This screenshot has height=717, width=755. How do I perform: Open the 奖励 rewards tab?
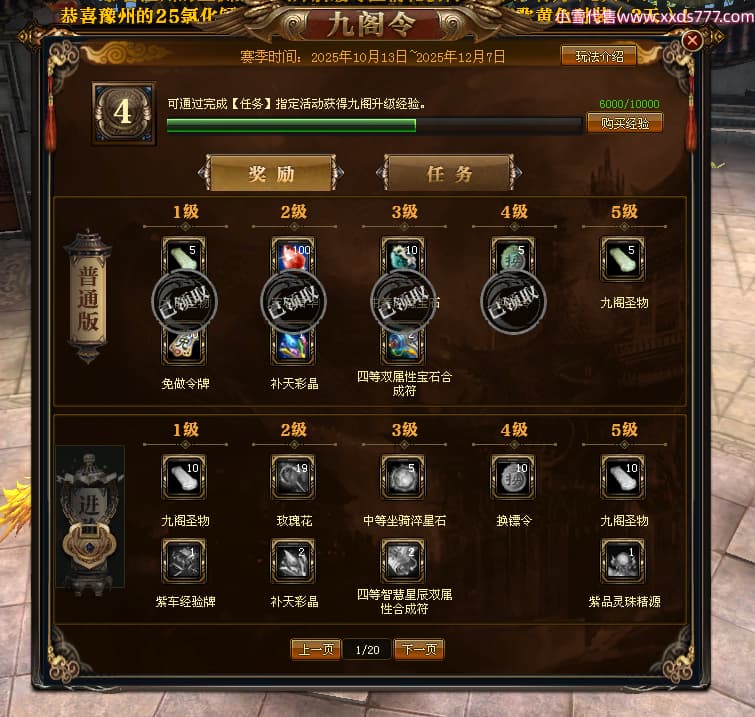[x=271, y=173]
